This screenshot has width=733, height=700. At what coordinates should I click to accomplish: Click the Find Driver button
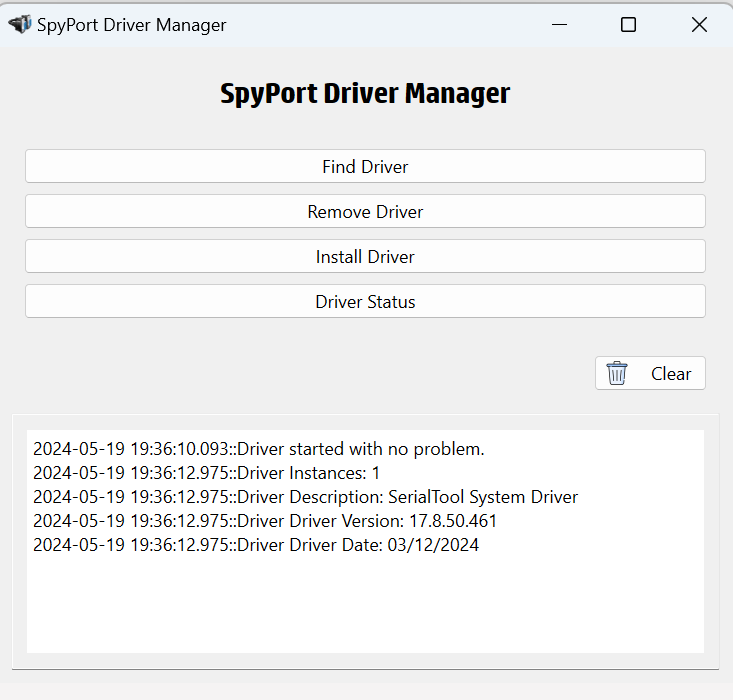[365, 166]
